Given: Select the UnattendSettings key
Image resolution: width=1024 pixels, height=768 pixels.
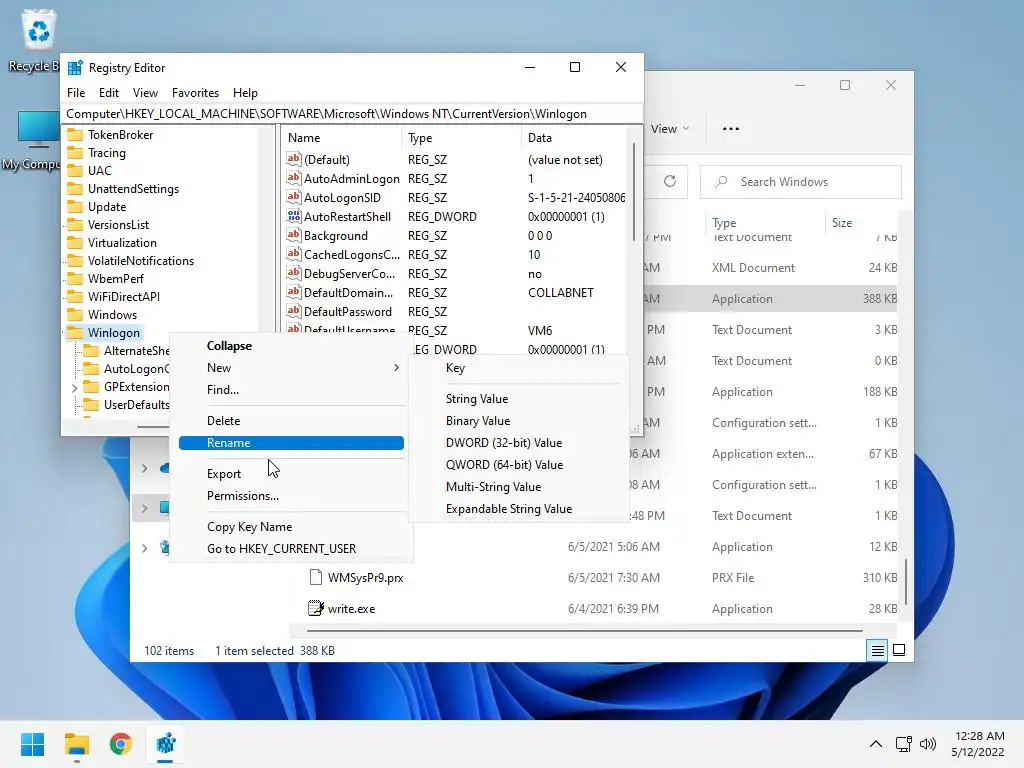Looking at the screenshot, I should (x=133, y=189).
